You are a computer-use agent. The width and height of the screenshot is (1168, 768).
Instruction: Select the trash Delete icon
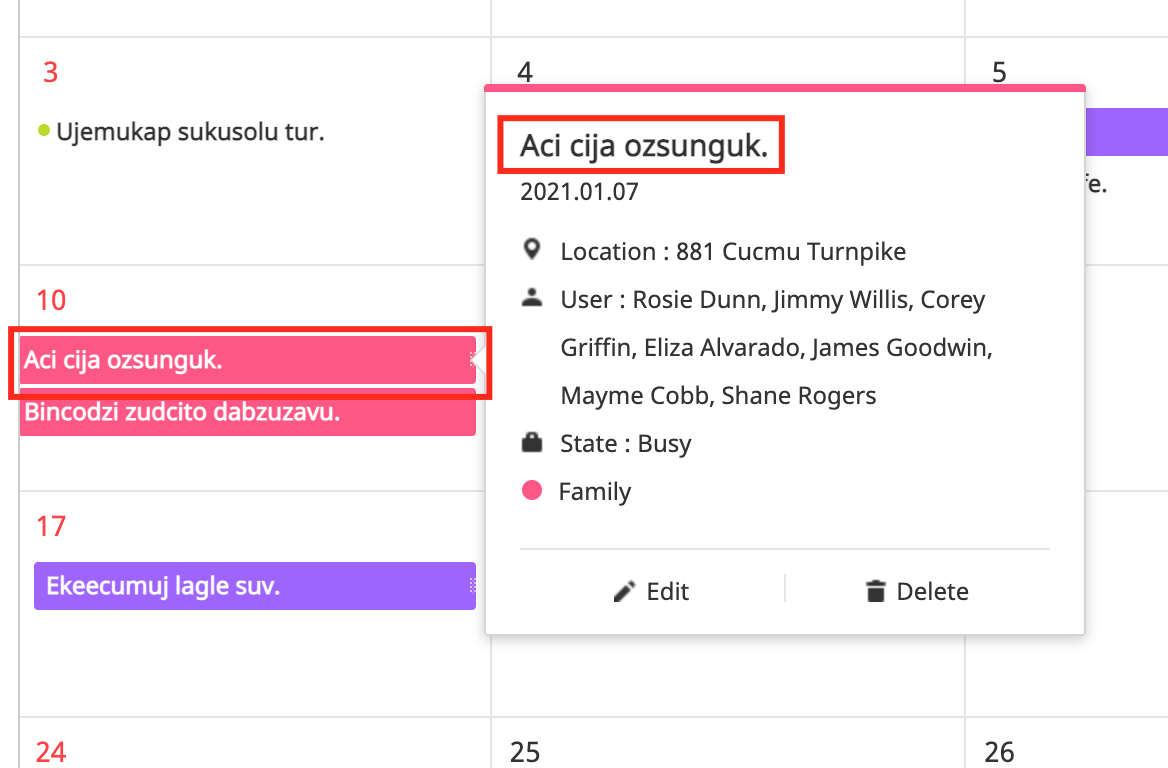tap(878, 590)
